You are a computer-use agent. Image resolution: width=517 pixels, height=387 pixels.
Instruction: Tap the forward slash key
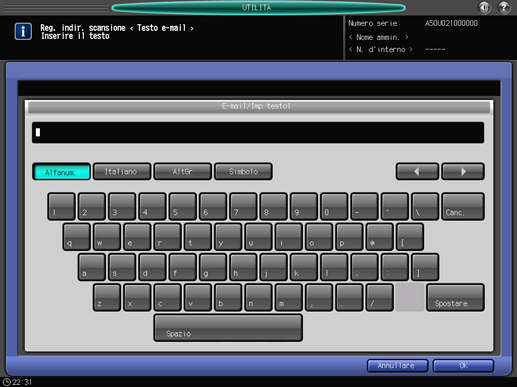point(380,297)
